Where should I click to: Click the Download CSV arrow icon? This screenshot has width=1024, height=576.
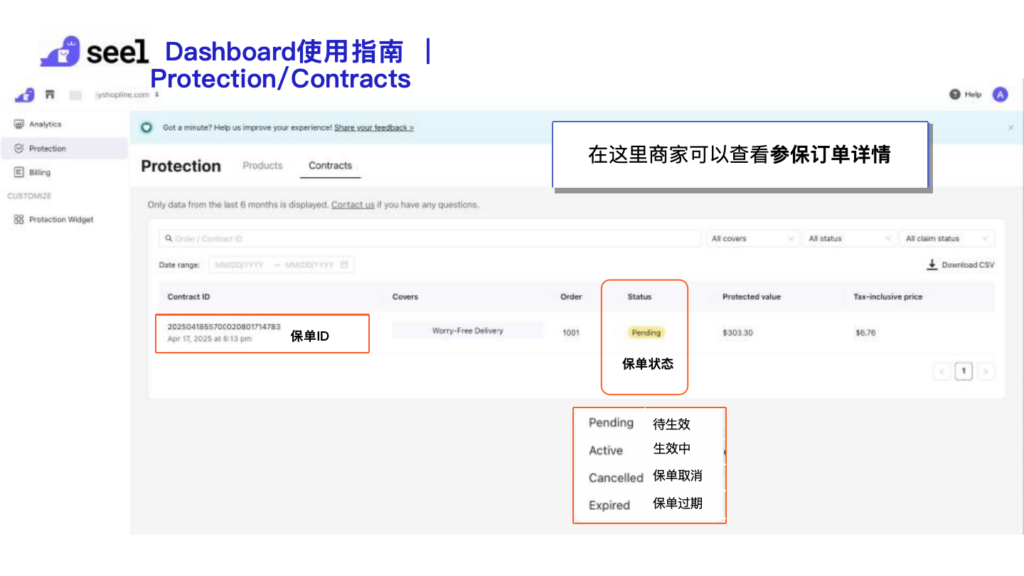(932, 265)
